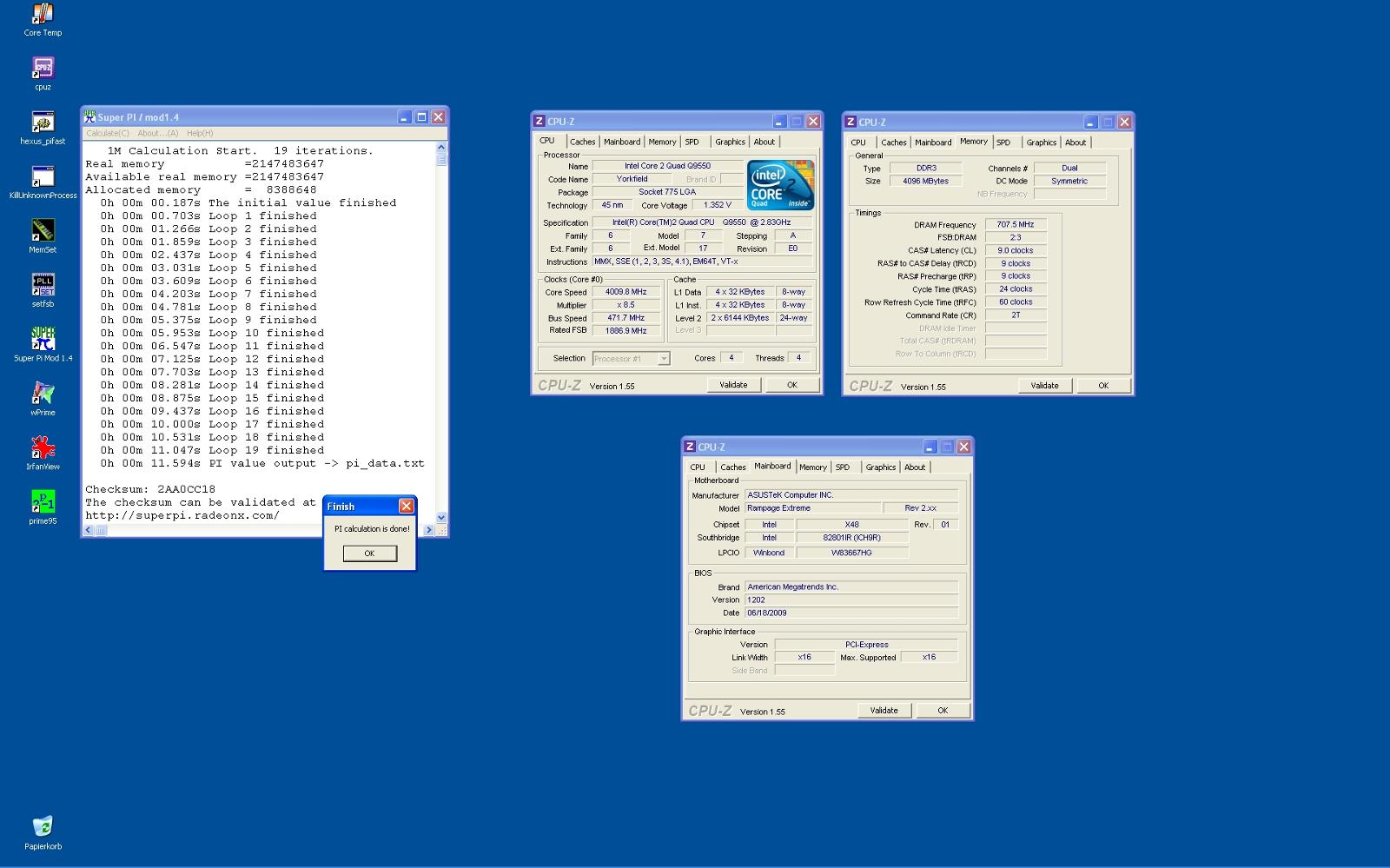Click the Z icon of the Mainboard CPU-Z window
Screen dimensions: 1390x868
coord(690,447)
